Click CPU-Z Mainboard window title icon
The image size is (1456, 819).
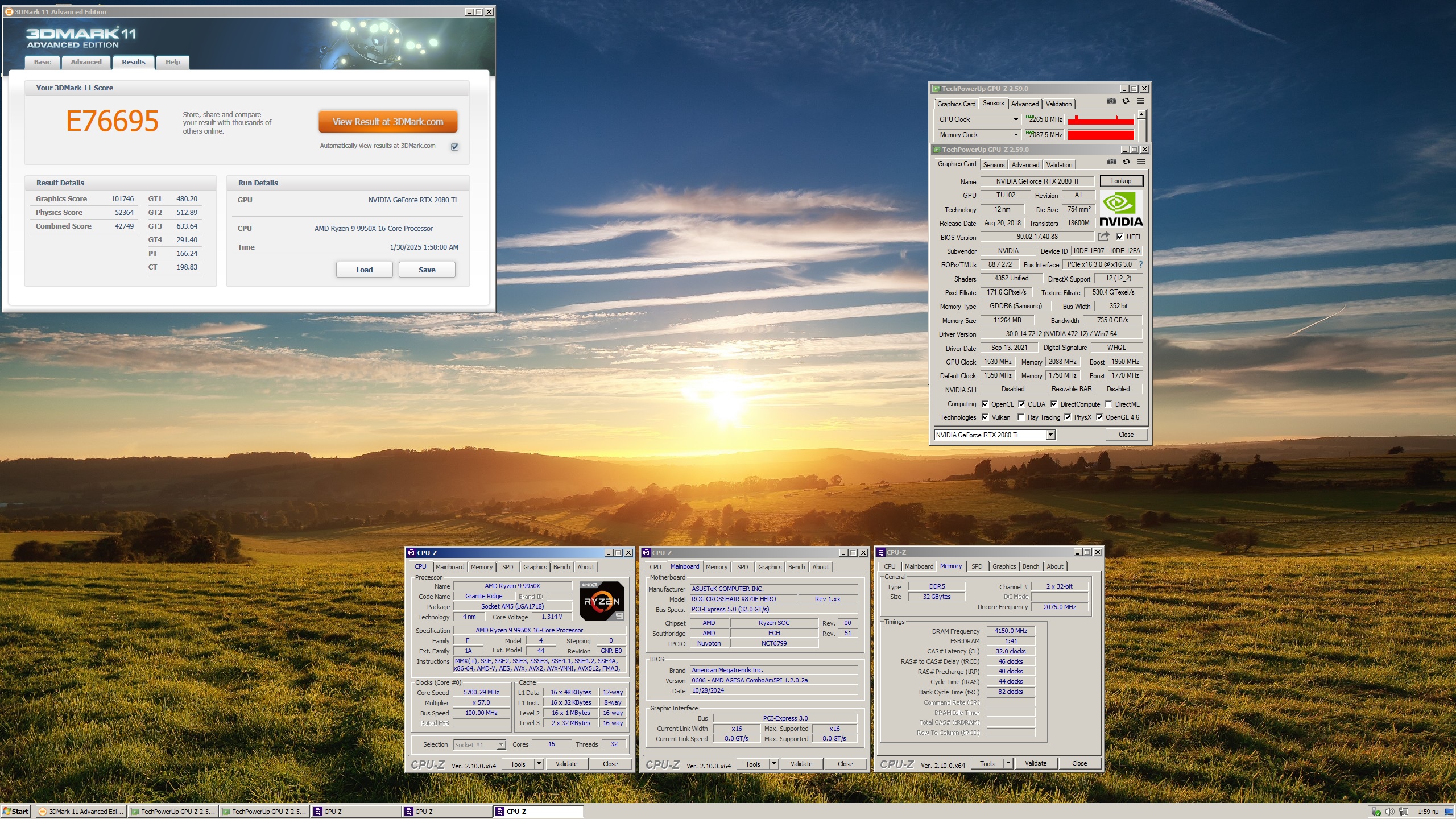647,553
